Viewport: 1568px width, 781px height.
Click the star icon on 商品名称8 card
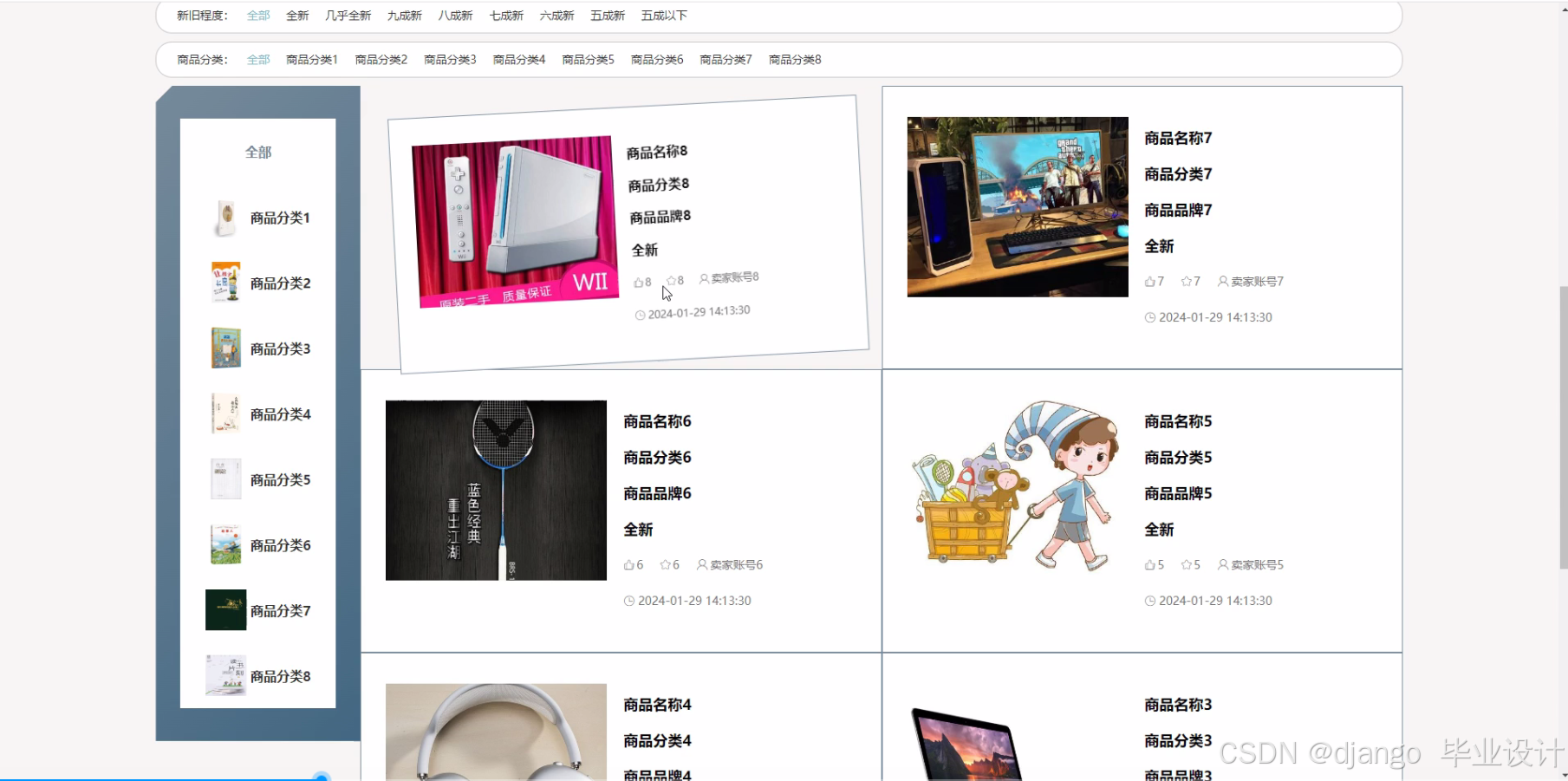point(671,281)
